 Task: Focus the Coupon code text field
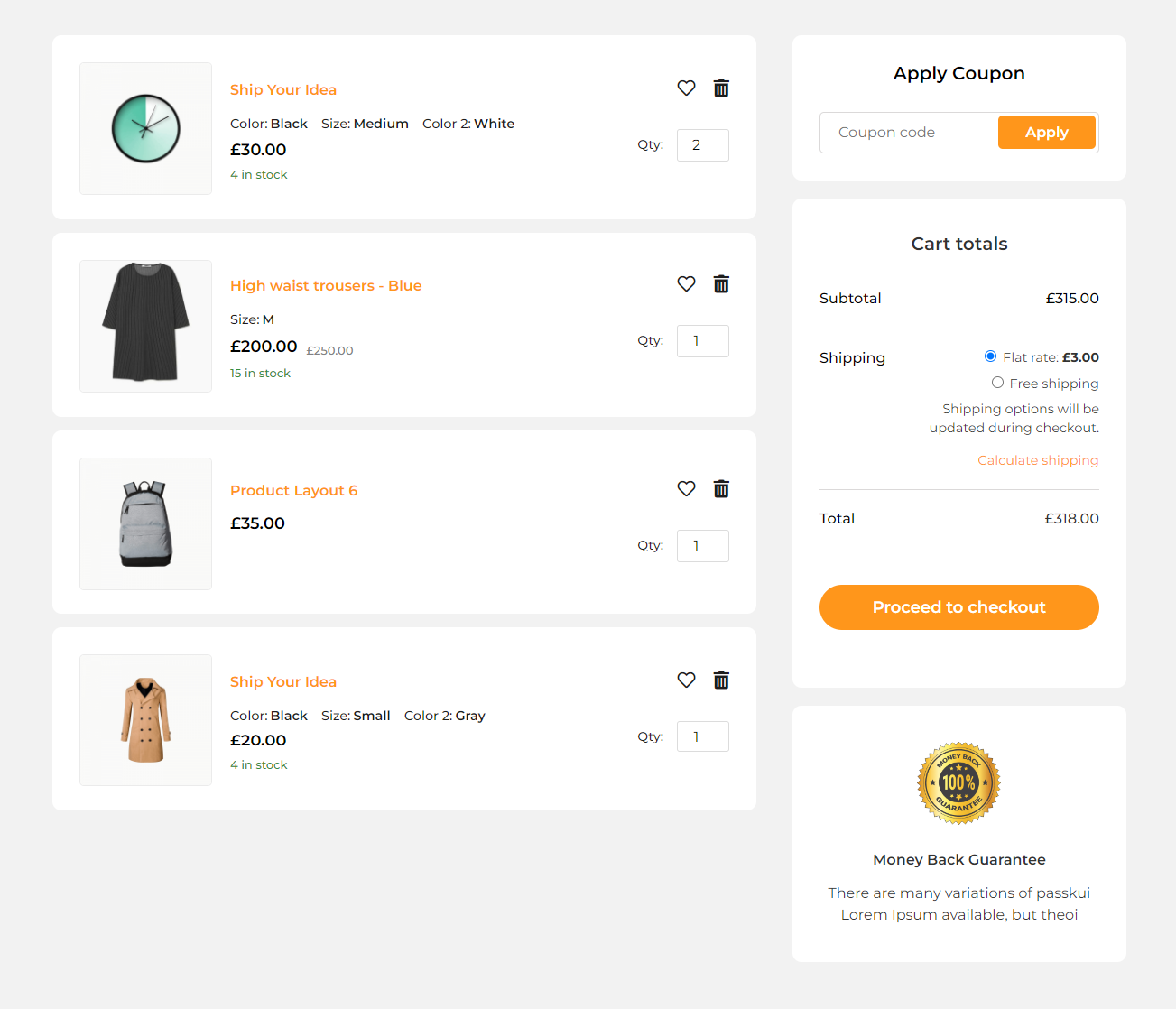(x=909, y=133)
